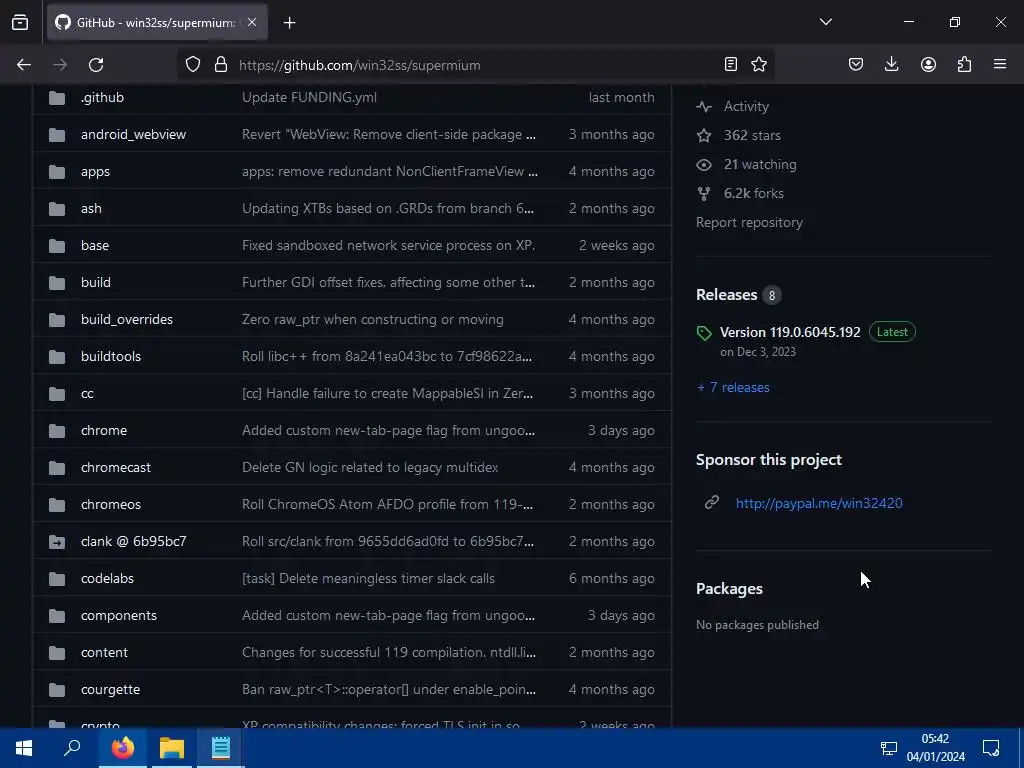Image resolution: width=1024 pixels, height=768 pixels.
Task: Click the folder icon beside chromeos
Action: [x=57, y=505]
